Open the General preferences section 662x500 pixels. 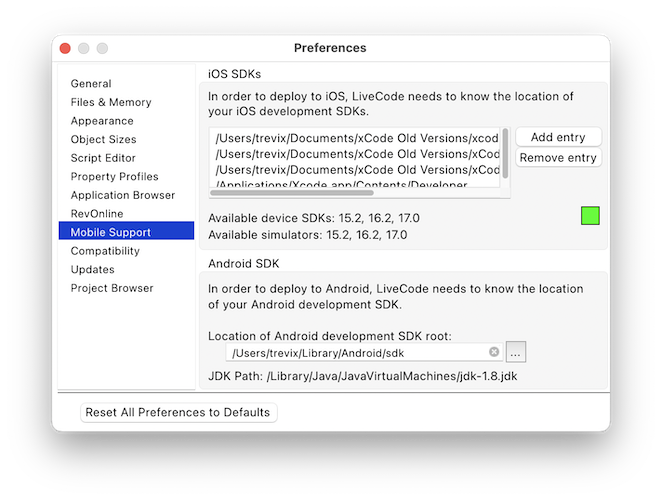pos(91,84)
